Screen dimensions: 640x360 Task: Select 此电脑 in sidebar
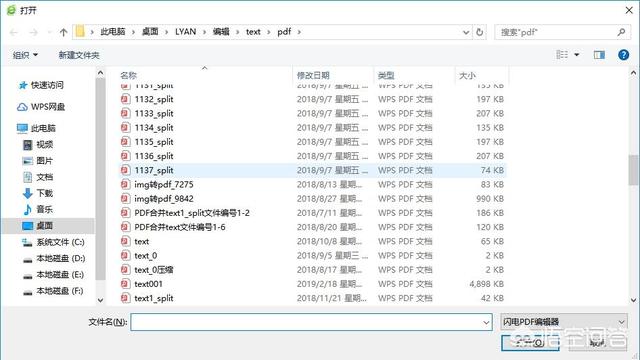36,128
